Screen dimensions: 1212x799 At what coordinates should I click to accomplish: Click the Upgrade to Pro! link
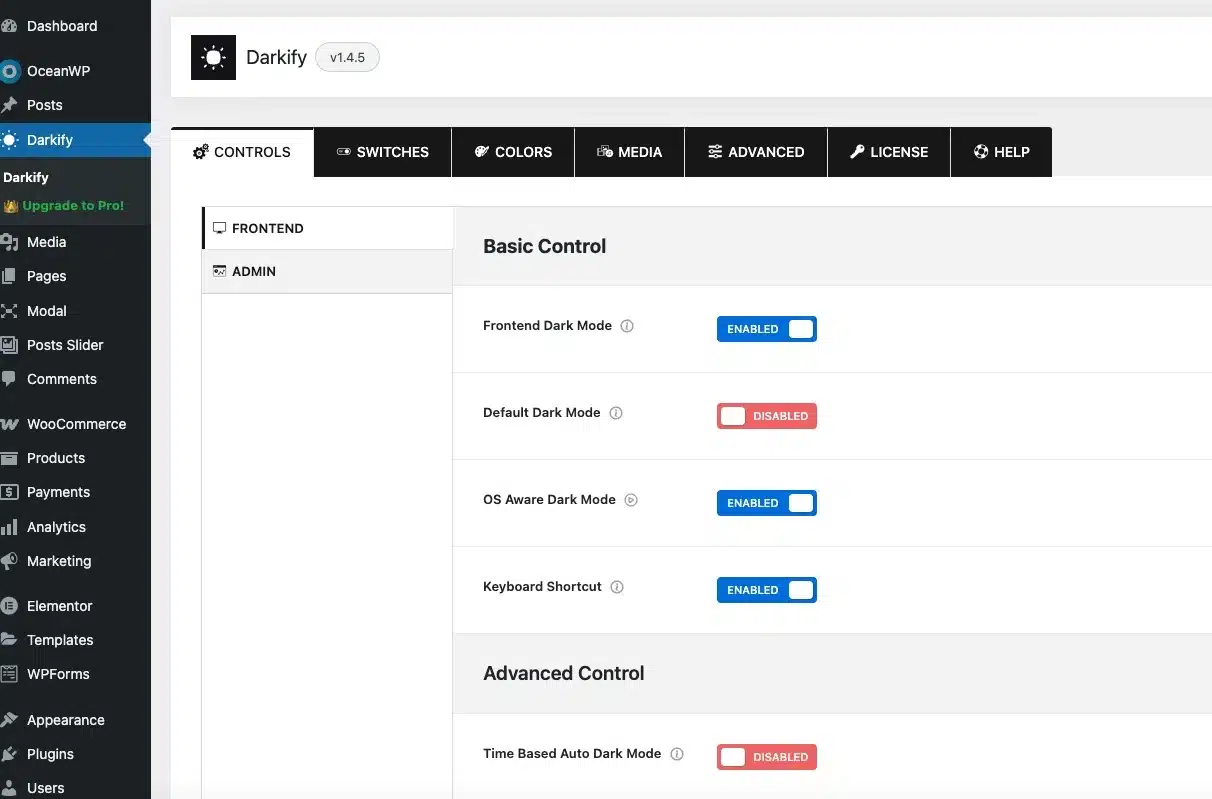(64, 205)
